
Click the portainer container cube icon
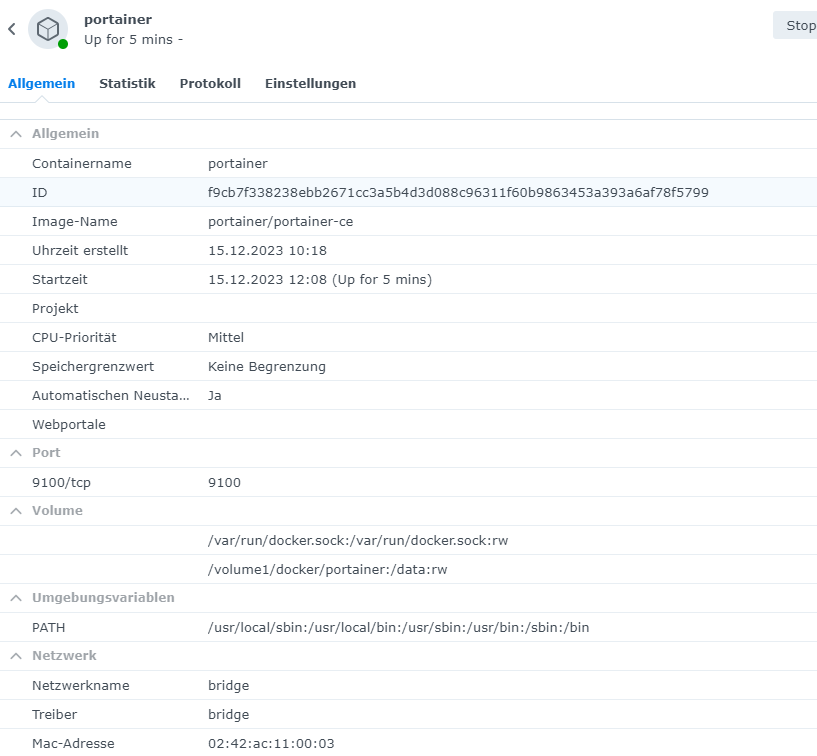[48, 29]
